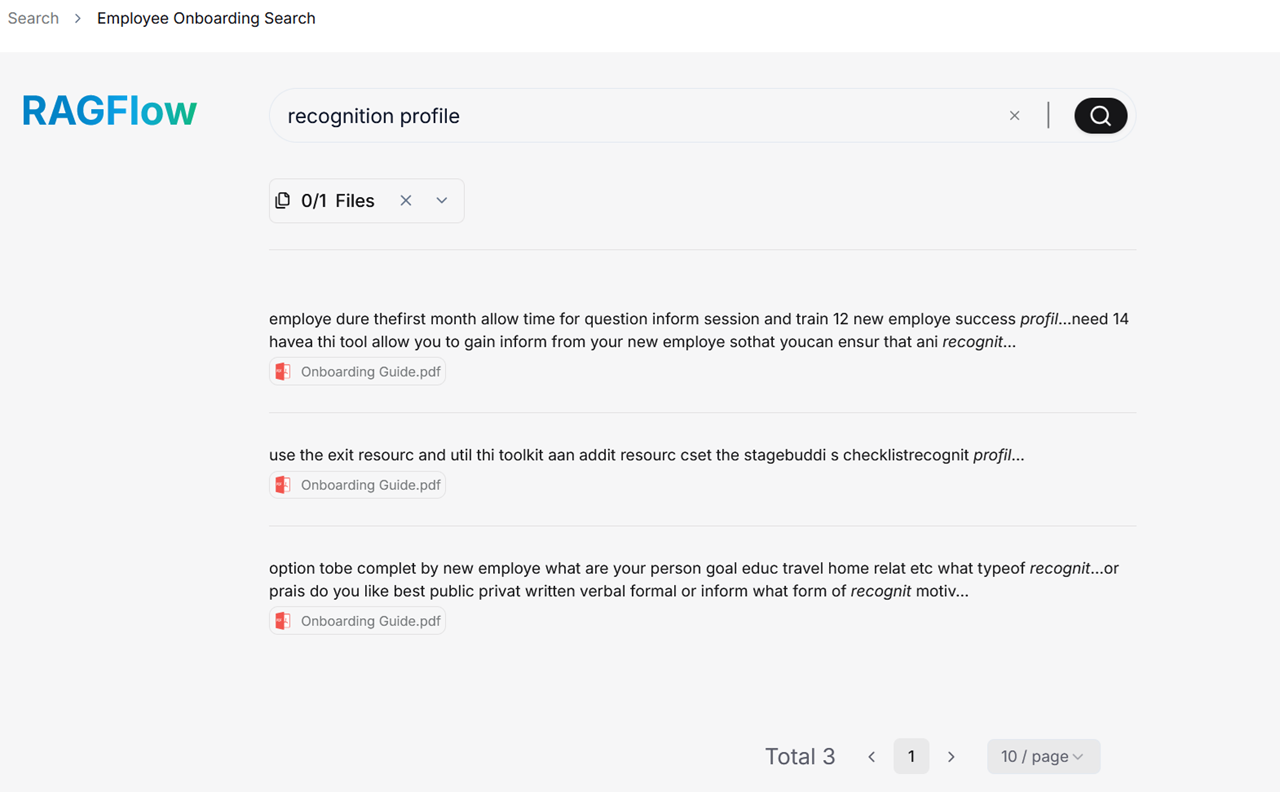Click Employee Onboarding Search breadcrumb
1280x792 pixels.
click(206, 18)
